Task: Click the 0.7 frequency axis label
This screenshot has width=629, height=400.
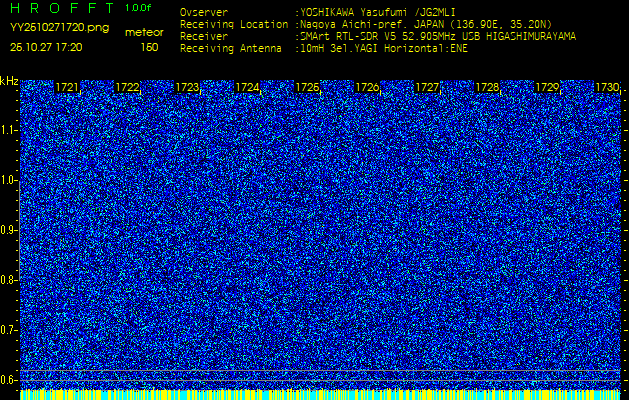Action: (9, 330)
